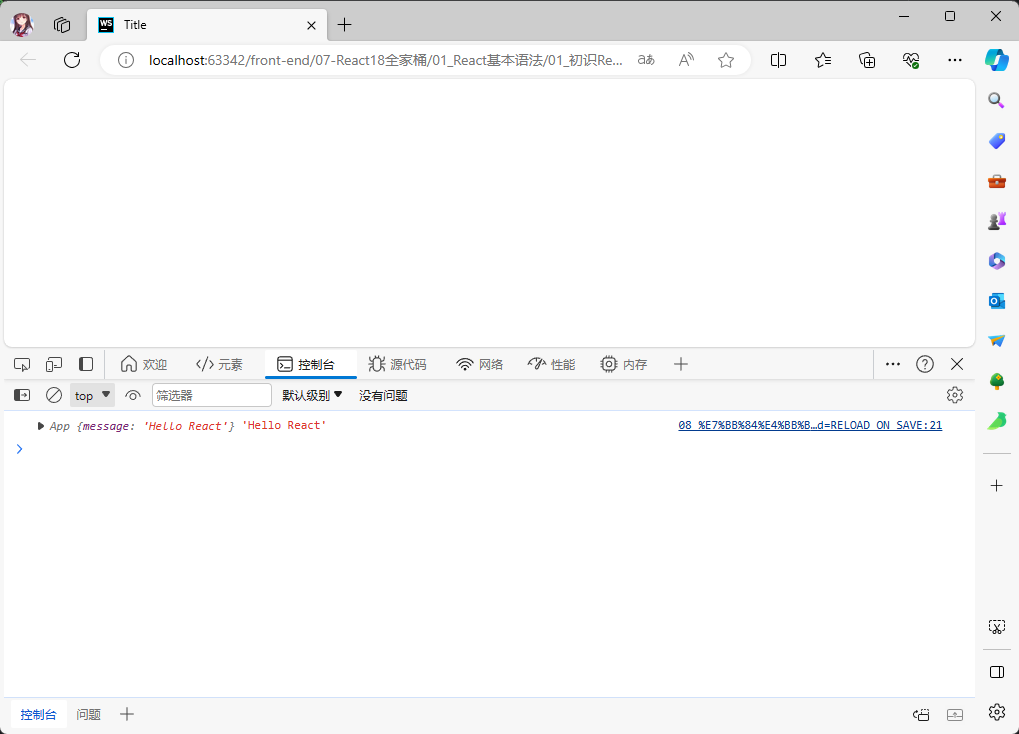Refresh the page with reload button

[72, 60]
